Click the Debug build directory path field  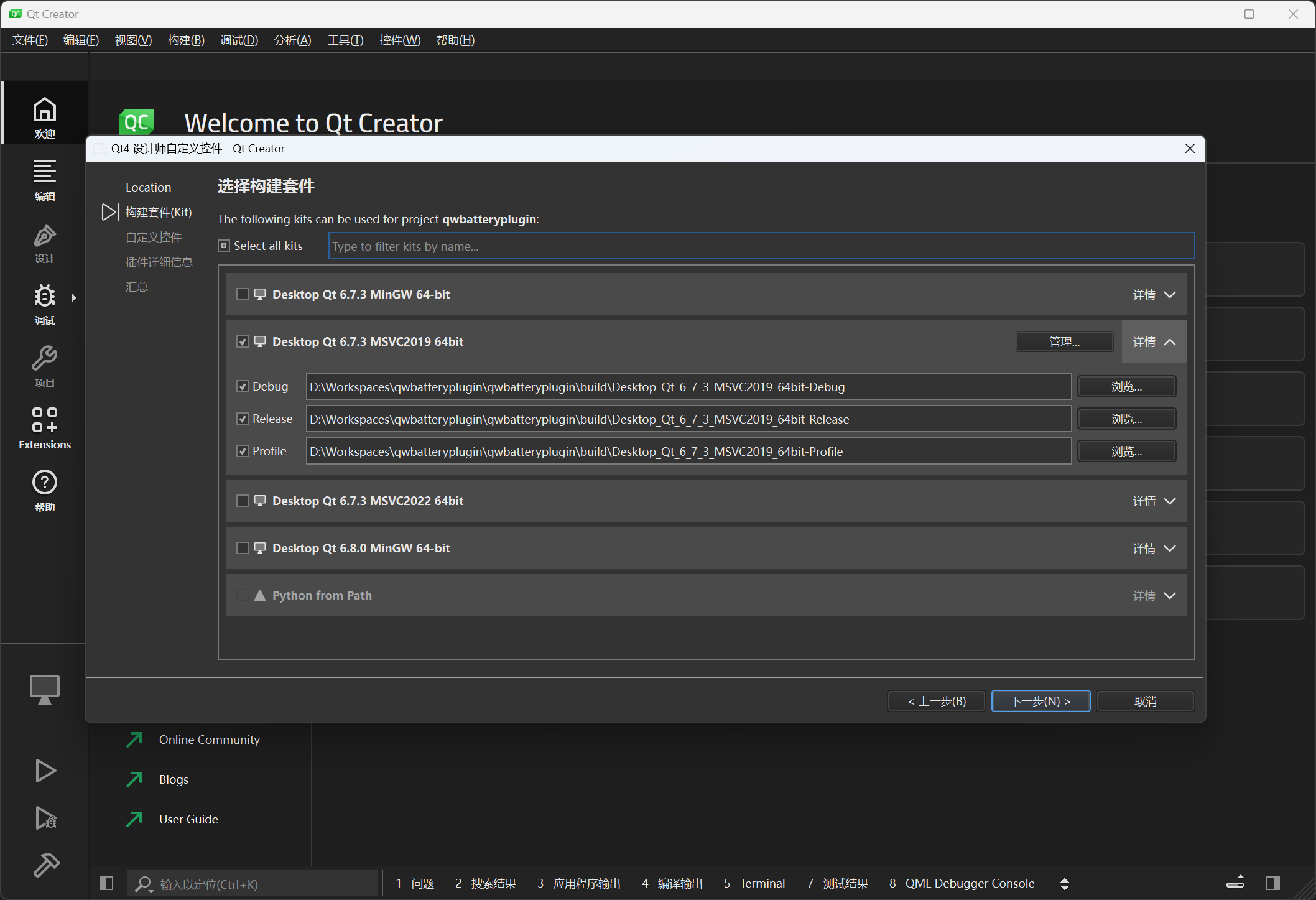[x=688, y=386]
